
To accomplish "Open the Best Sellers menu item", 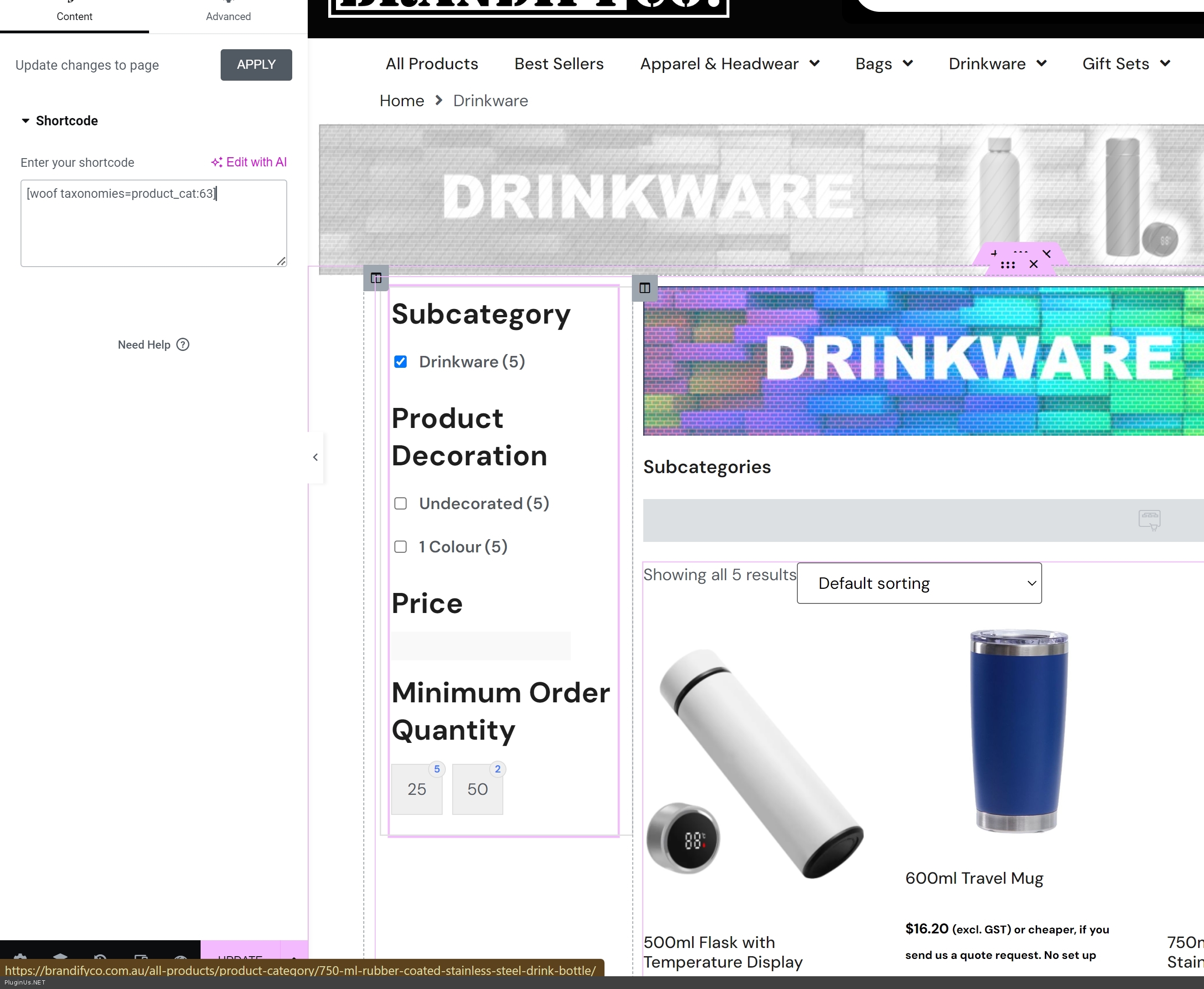I will [x=558, y=64].
